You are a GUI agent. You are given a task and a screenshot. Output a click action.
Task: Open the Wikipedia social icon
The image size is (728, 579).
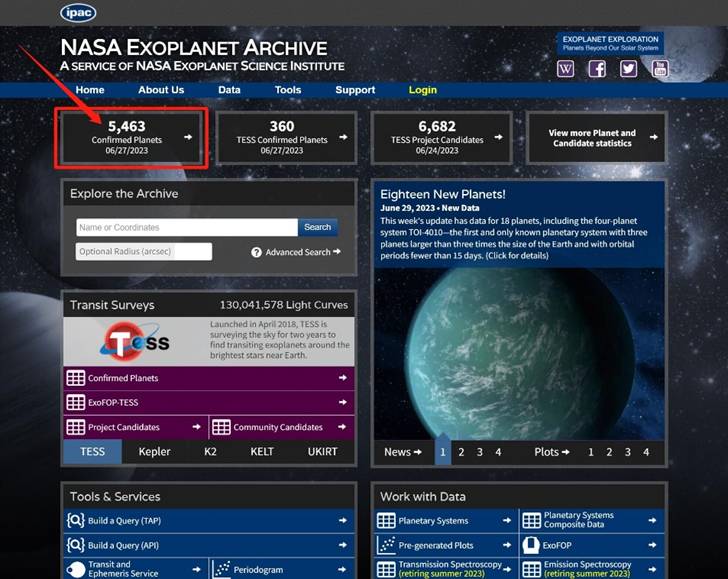566,69
